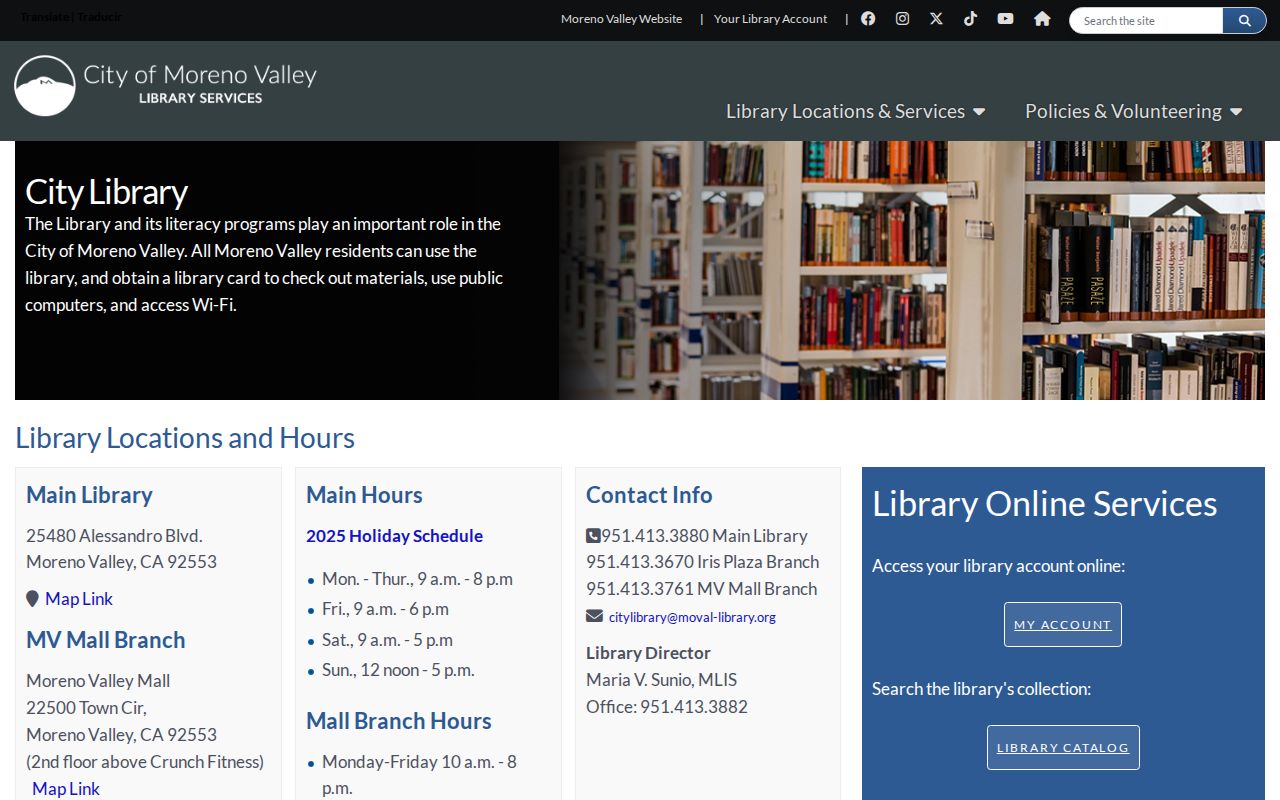The image size is (1280, 800).
Task: Click the City of Moreno Valley logo
Action: pos(165,85)
